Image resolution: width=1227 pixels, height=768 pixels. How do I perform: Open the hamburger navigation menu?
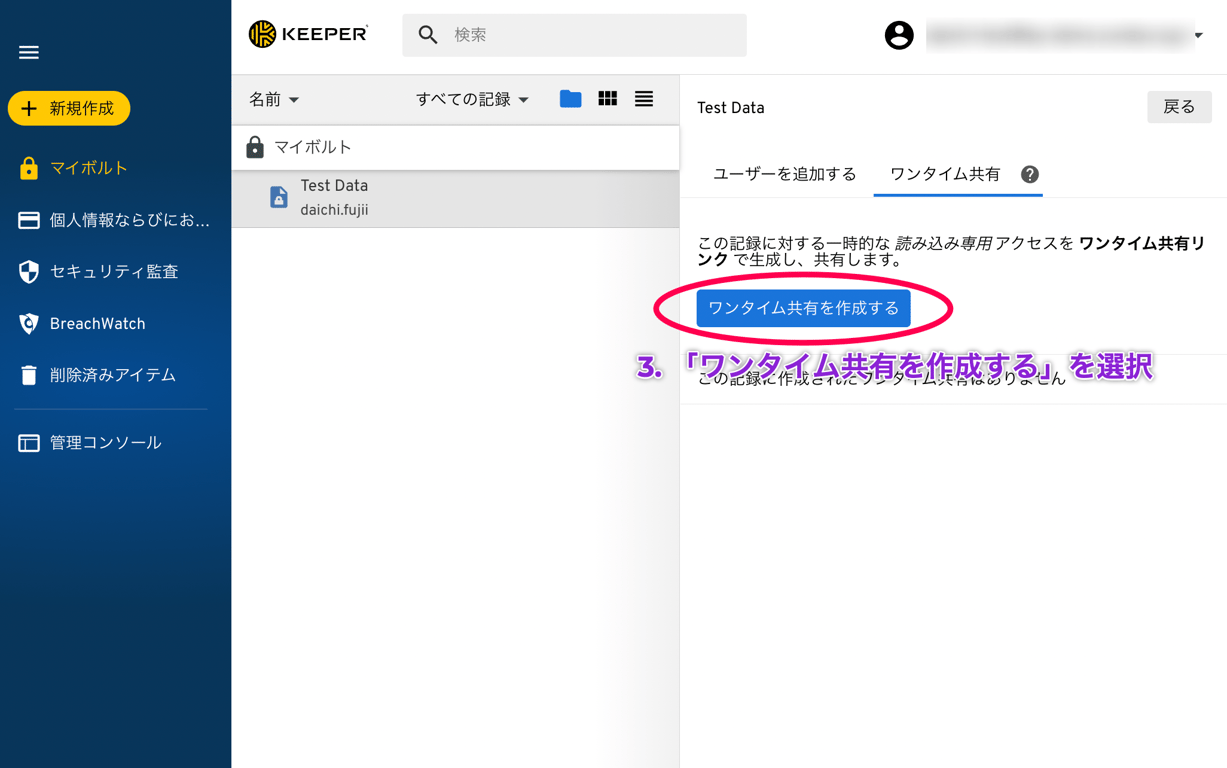pos(28,52)
